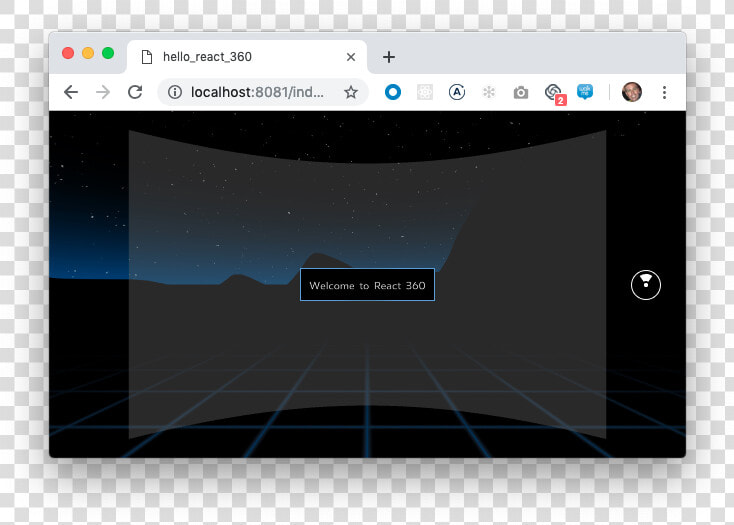Open the WalkMe extension icon
This screenshot has height=525, width=734.
(x=585, y=92)
